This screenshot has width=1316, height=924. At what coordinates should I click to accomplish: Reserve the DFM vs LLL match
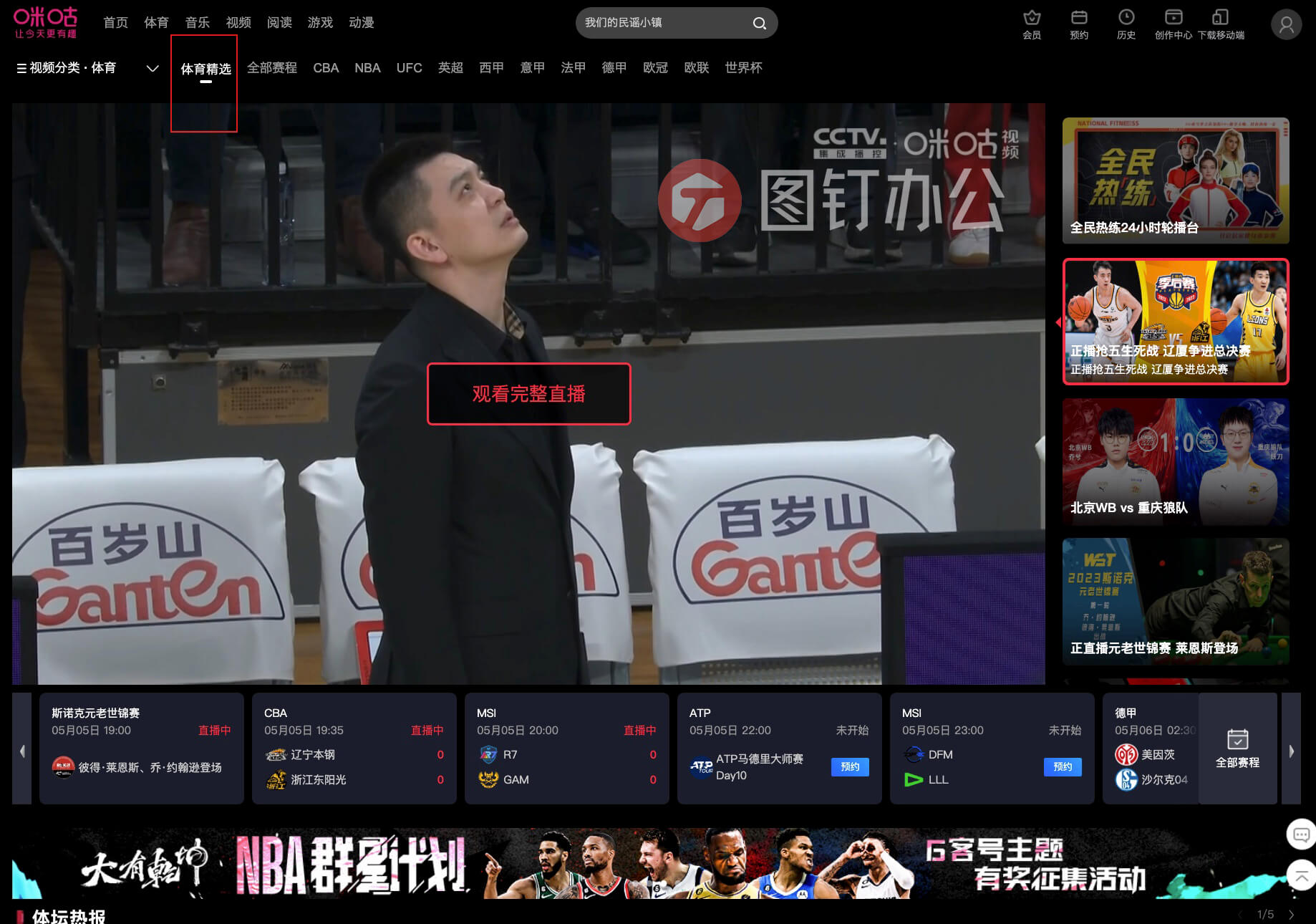tap(1063, 767)
